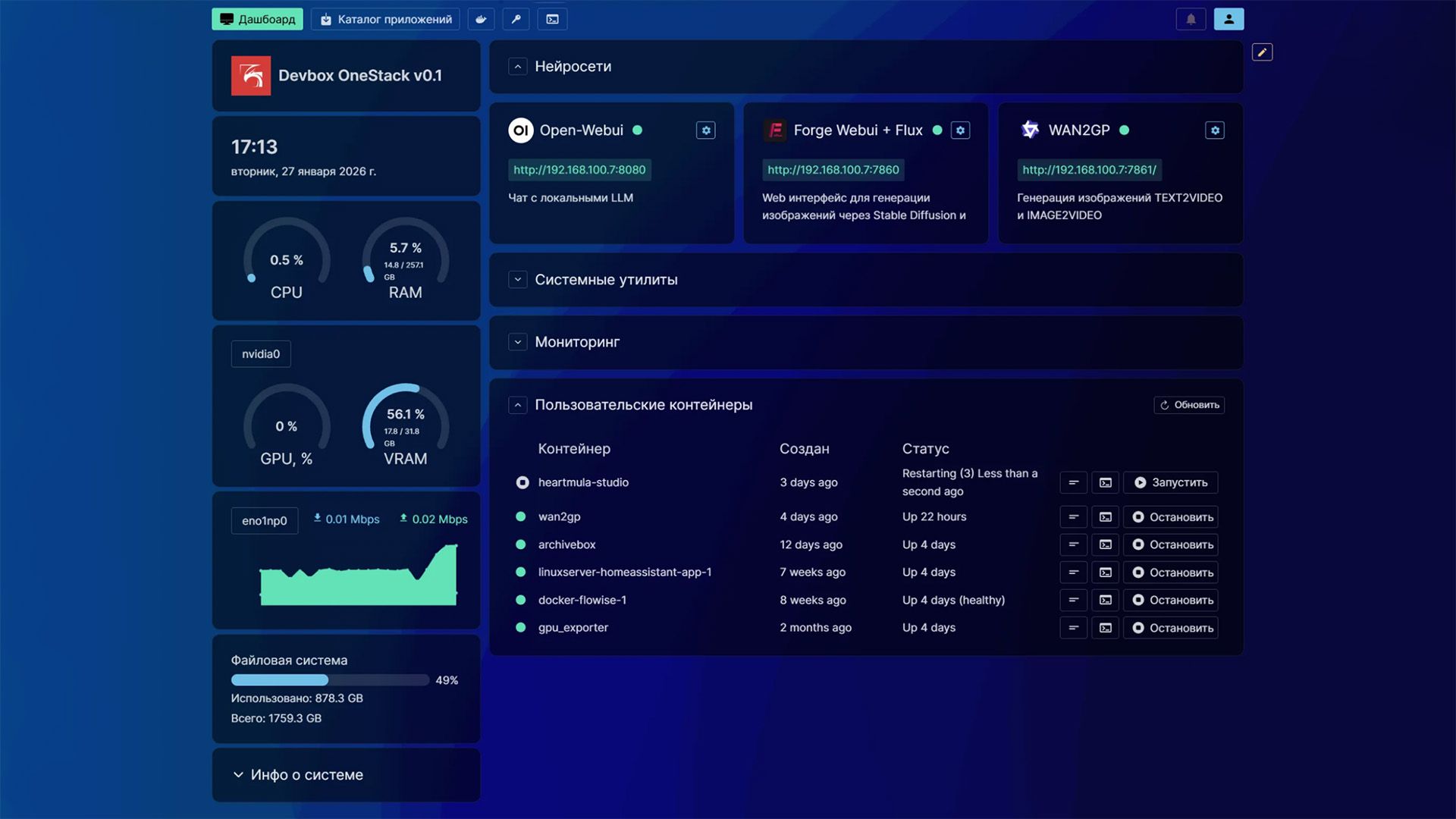Open settings gear on the Open-Webui card
The height and width of the screenshot is (819, 1456).
click(x=705, y=130)
